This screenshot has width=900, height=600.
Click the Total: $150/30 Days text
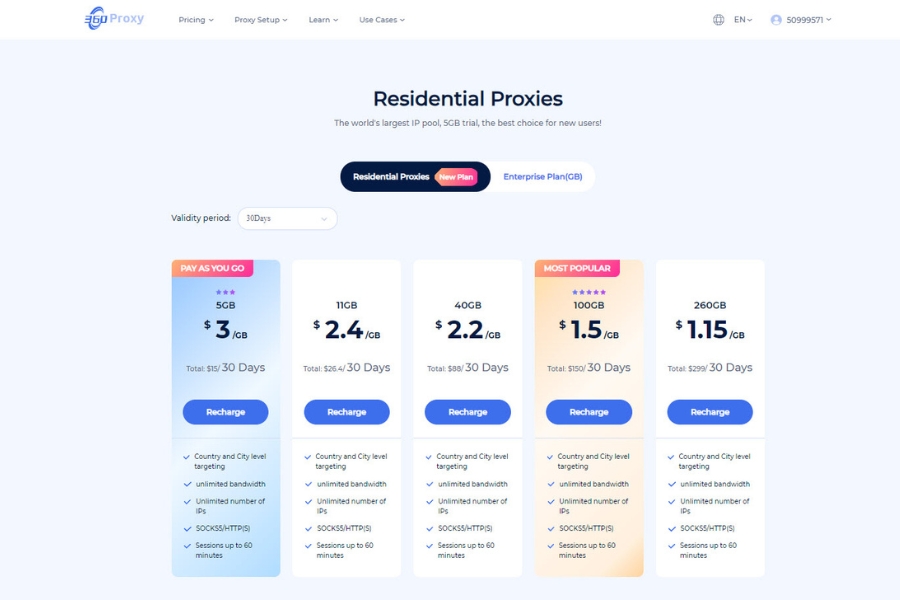589,367
